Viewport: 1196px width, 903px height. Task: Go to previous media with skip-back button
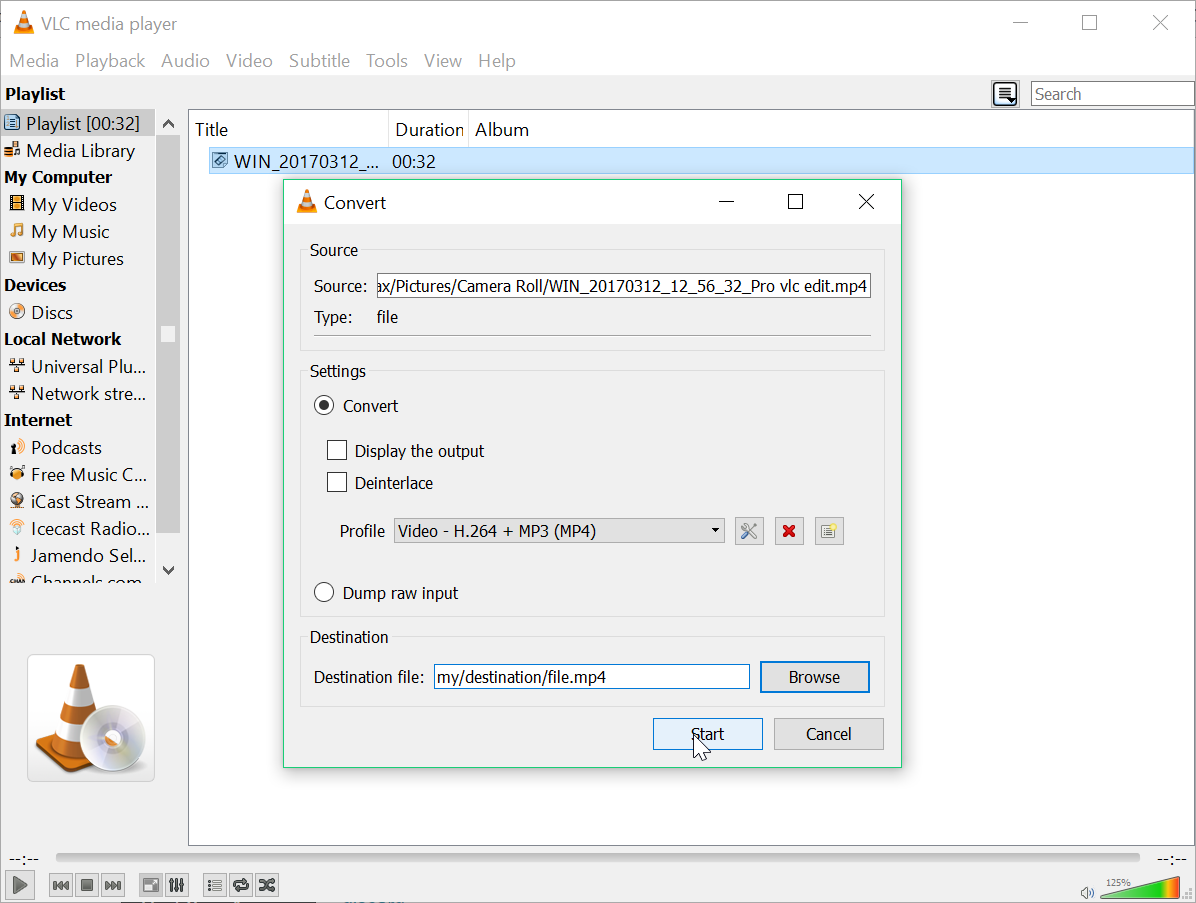(x=61, y=885)
